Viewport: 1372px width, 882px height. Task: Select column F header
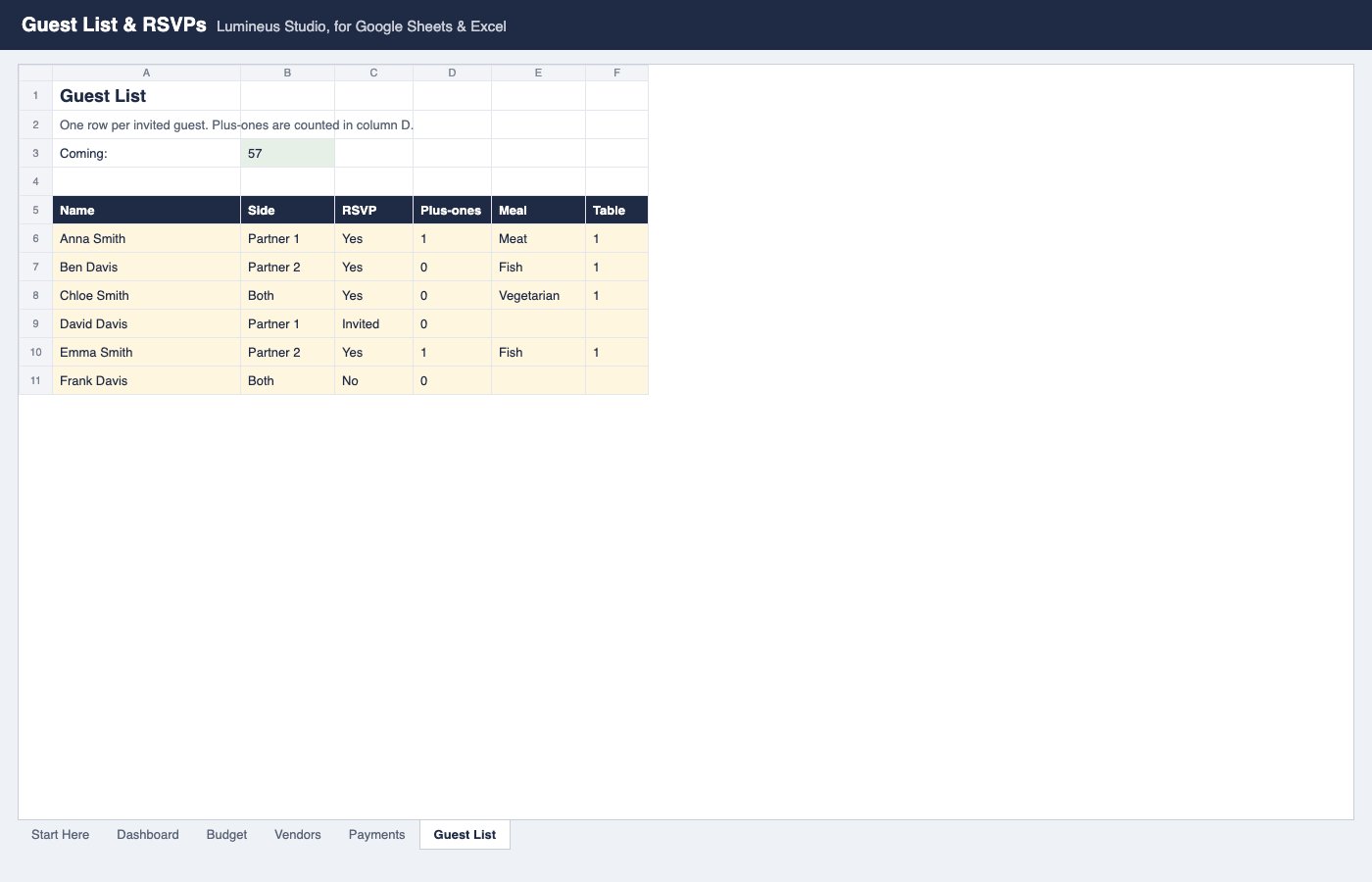(x=616, y=73)
